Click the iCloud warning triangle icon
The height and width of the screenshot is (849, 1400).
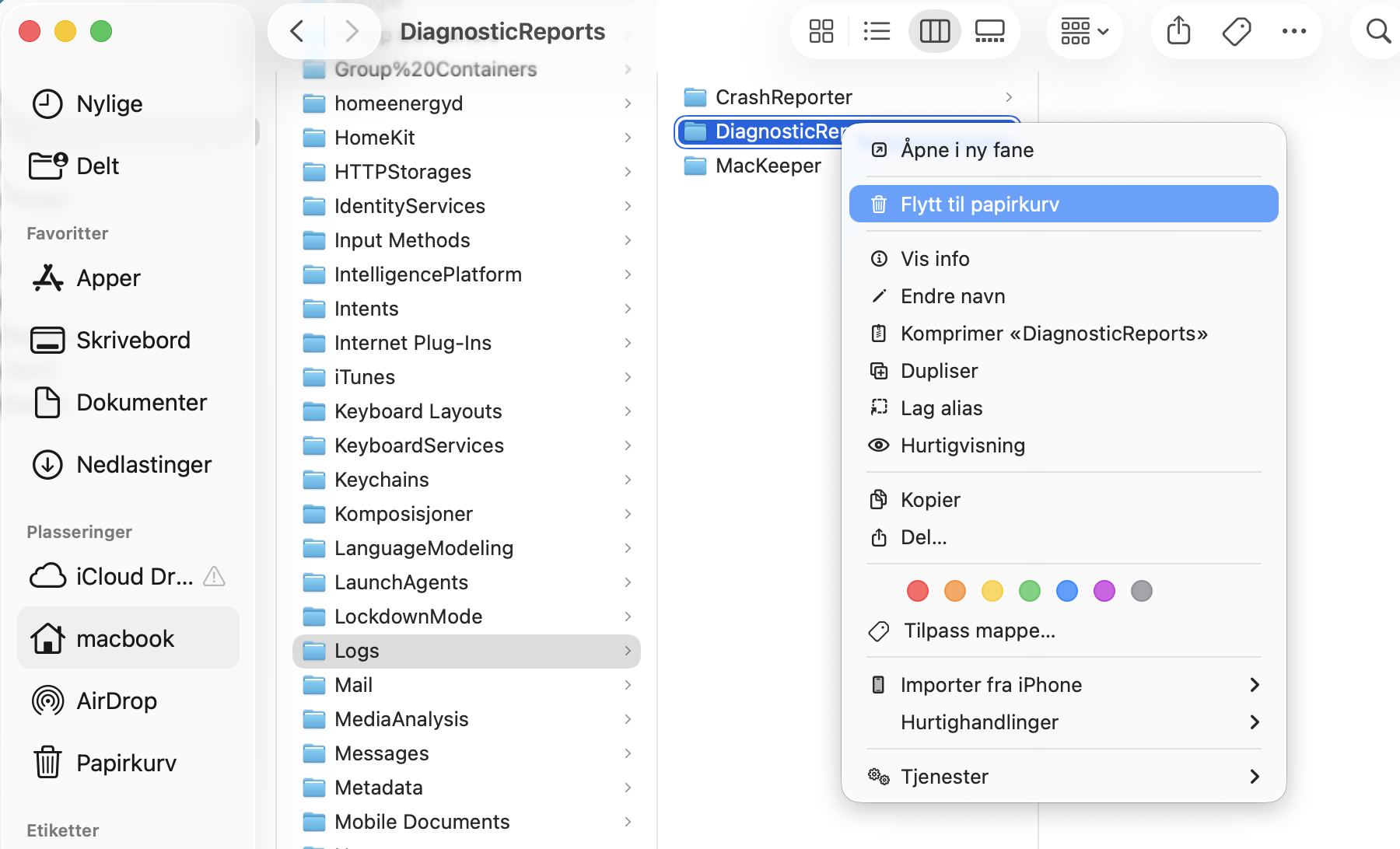(x=214, y=576)
